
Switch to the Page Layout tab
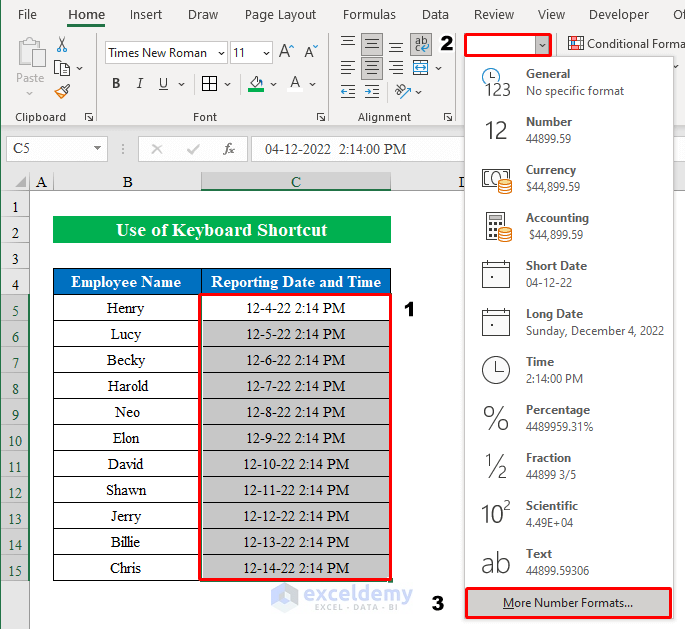[x=280, y=15]
